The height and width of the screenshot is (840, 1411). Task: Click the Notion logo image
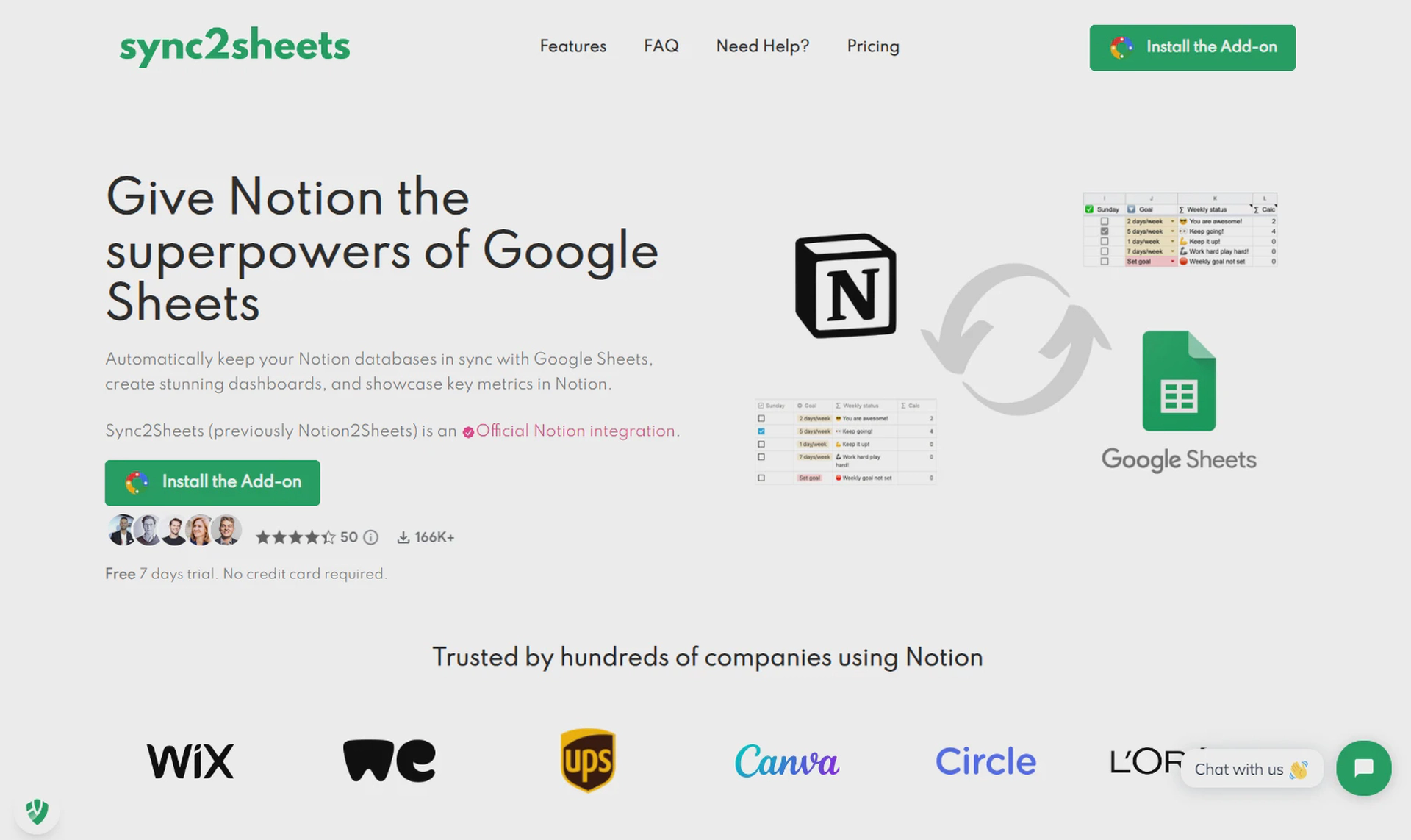tap(846, 286)
